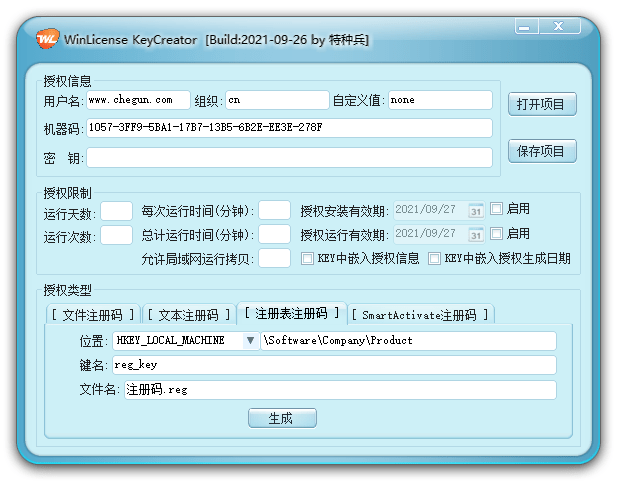The width and height of the screenshot is (617, 481).
Task: Click the 打开项目 button
Action: 542,104
